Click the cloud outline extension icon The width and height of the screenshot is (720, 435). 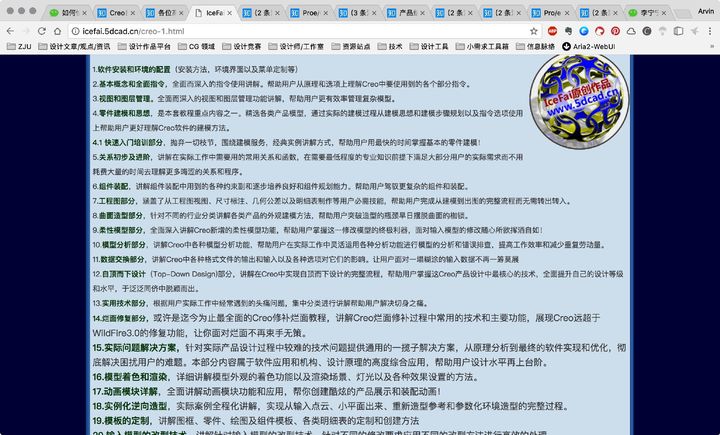pos(631,31)
